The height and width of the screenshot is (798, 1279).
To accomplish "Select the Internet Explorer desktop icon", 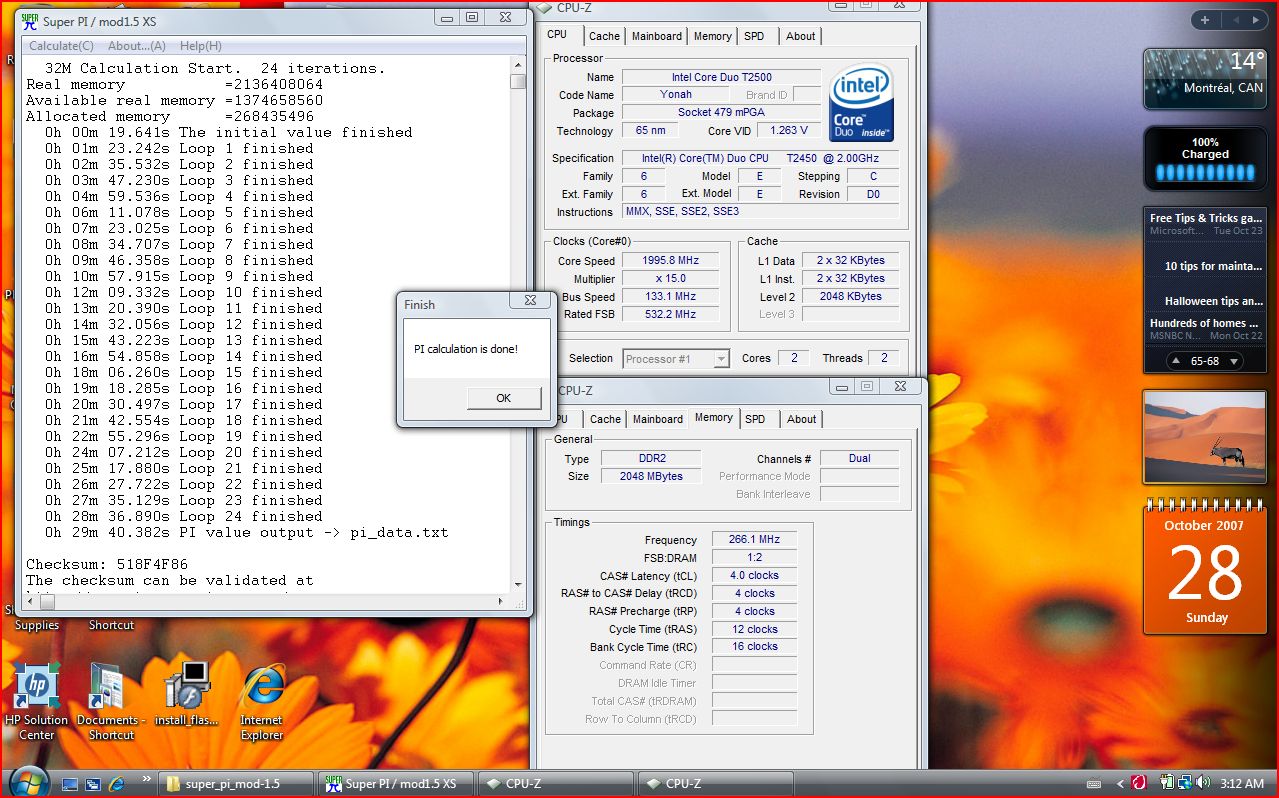I will pos(262,701).
